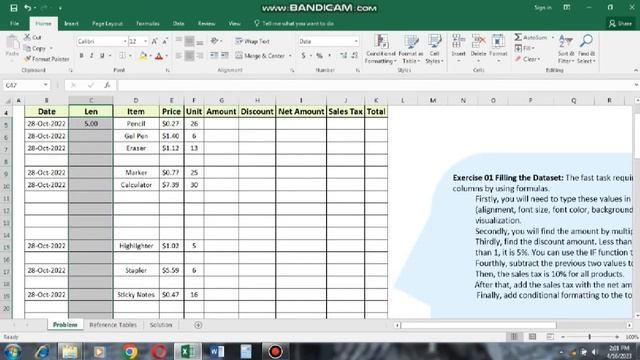The image size is (640, 360).
Task: Click the Decrease Font Size icon
Action: pos(164,41)
